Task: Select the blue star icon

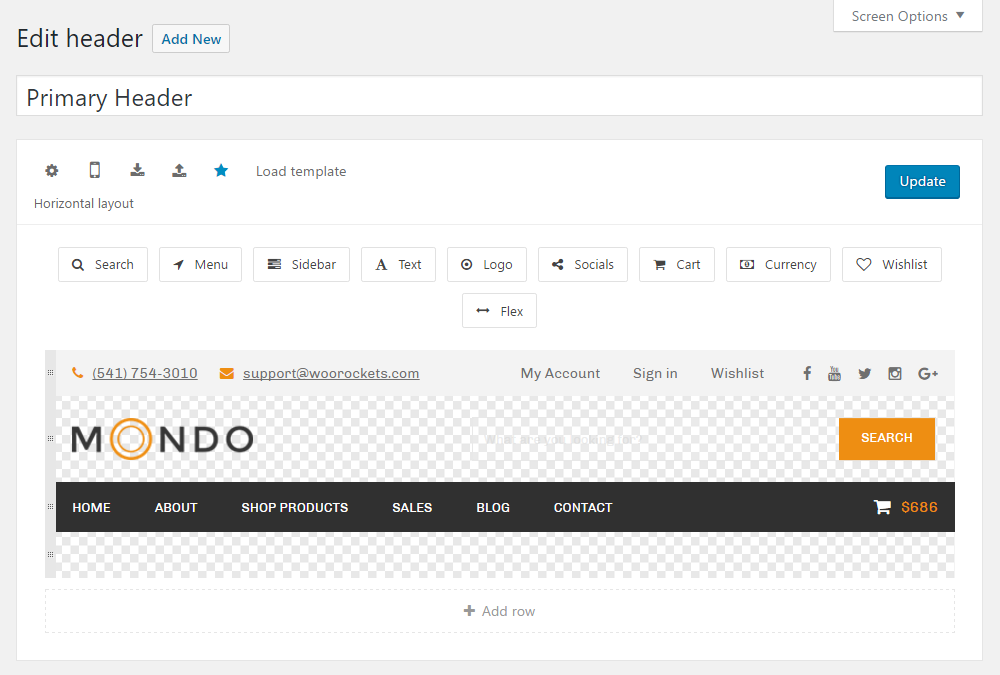Action: coord(221,170)
